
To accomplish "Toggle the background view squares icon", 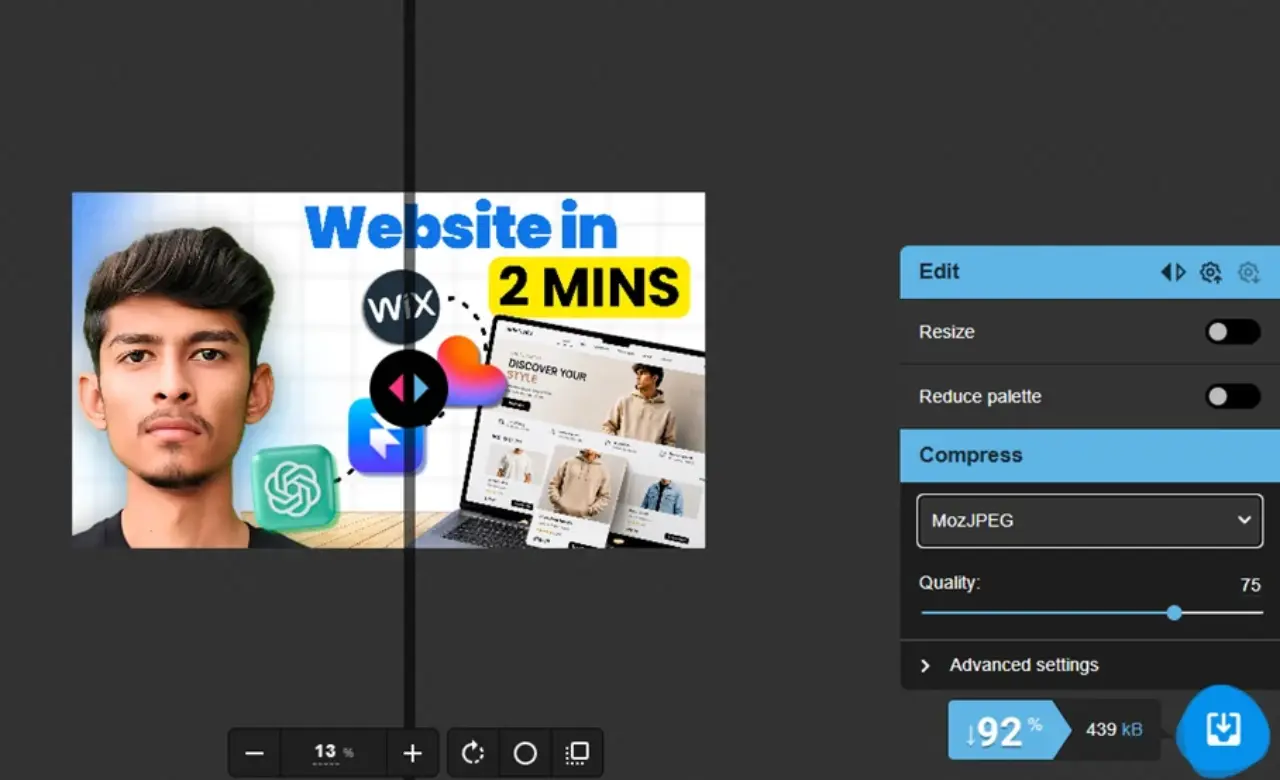I will 577,753.
